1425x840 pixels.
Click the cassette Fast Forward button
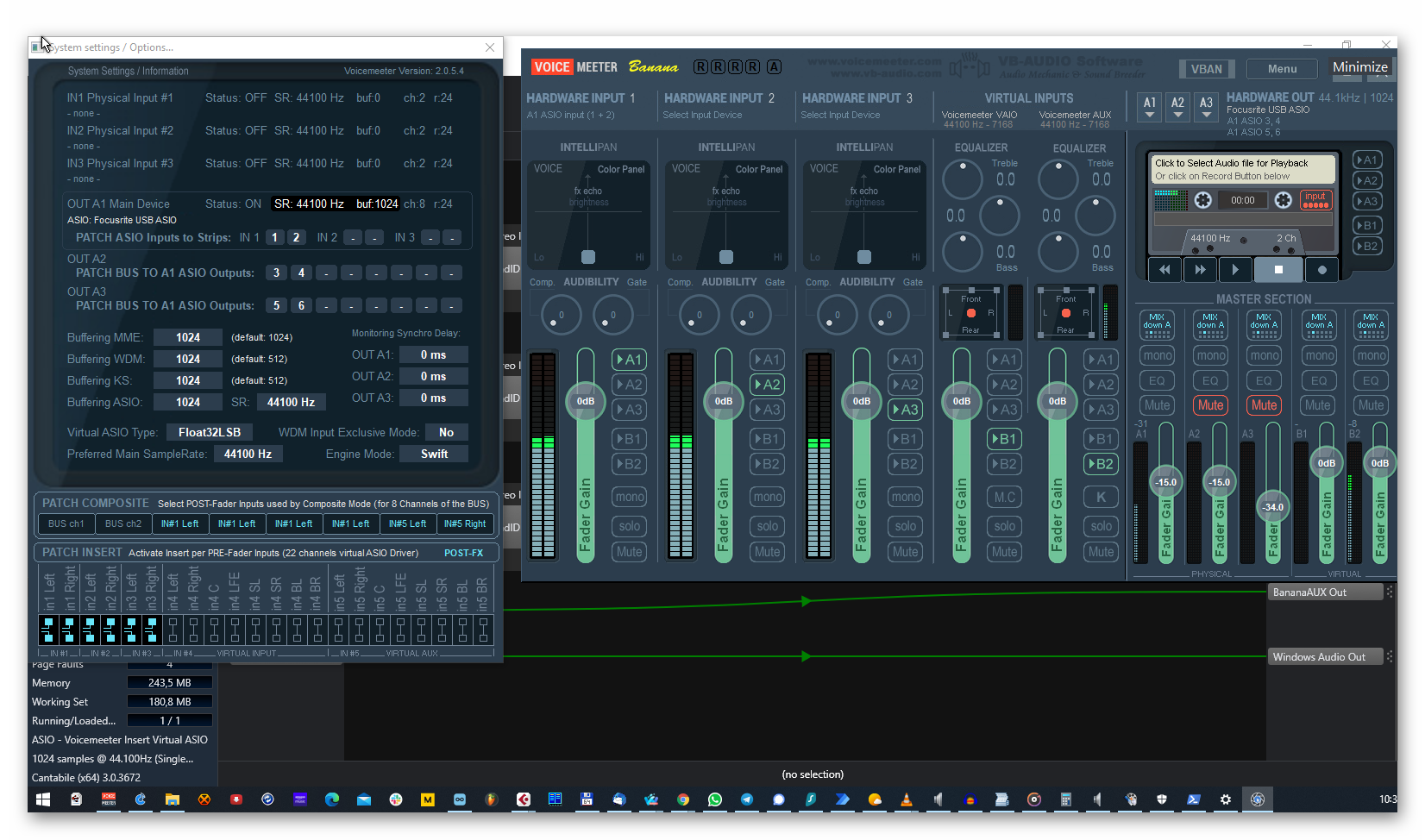(x=1200, y=270)
